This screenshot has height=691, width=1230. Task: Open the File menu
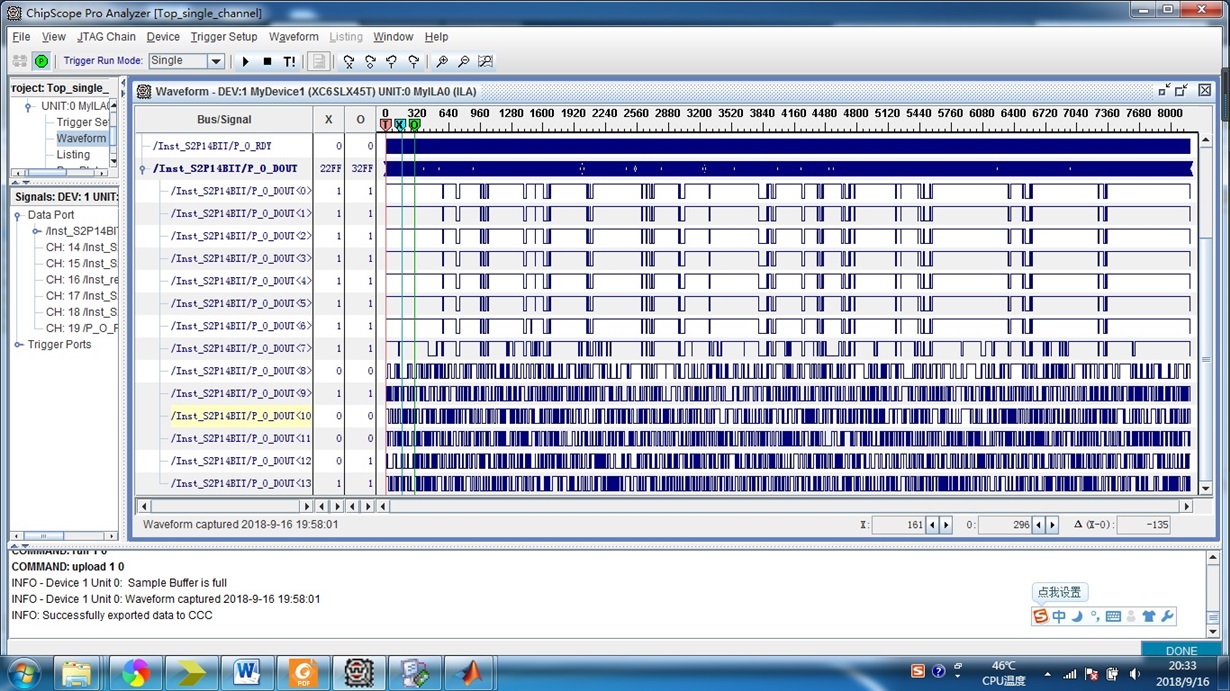click(x=21, y=37)
